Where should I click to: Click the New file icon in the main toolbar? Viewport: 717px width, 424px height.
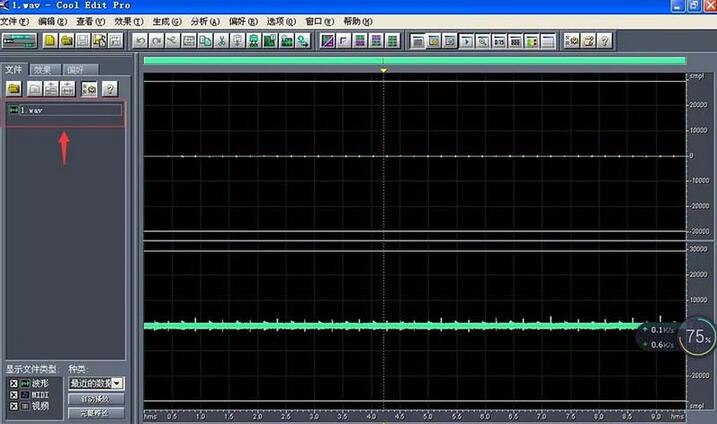49,41
